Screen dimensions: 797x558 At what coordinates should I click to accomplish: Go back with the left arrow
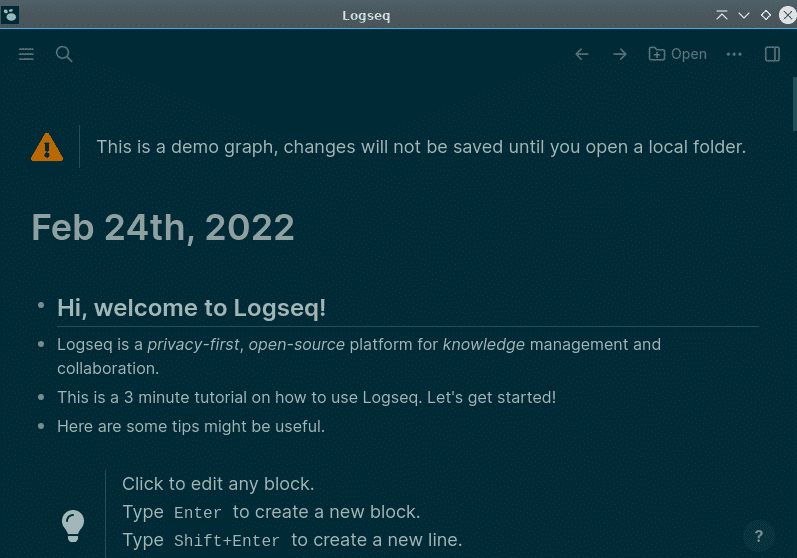pos(582,54)
